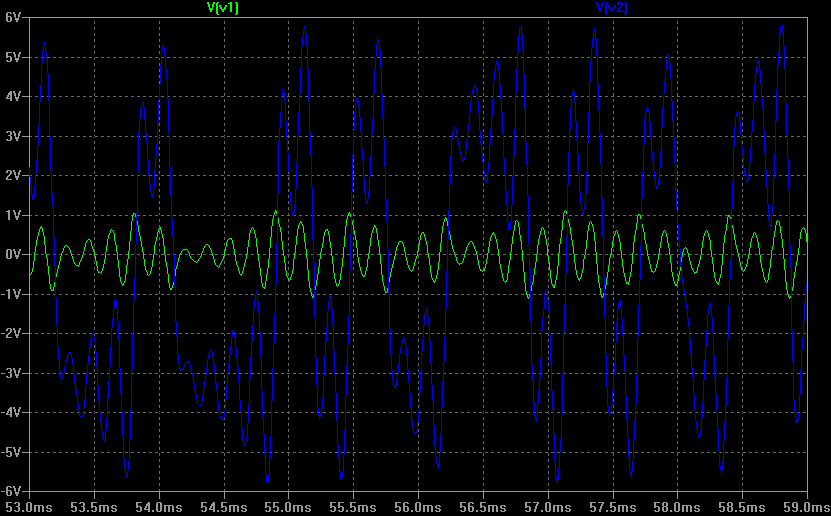
Task: Click the 59.0ms time axis label
Action: [807, 508]
